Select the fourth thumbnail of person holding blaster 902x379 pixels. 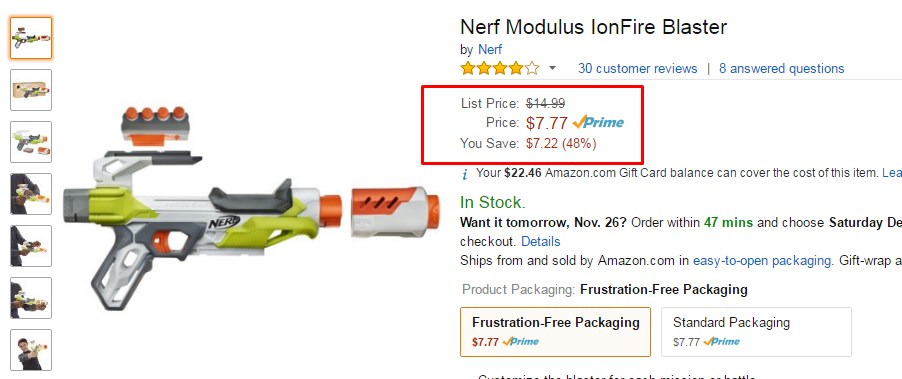click(31, 194)
